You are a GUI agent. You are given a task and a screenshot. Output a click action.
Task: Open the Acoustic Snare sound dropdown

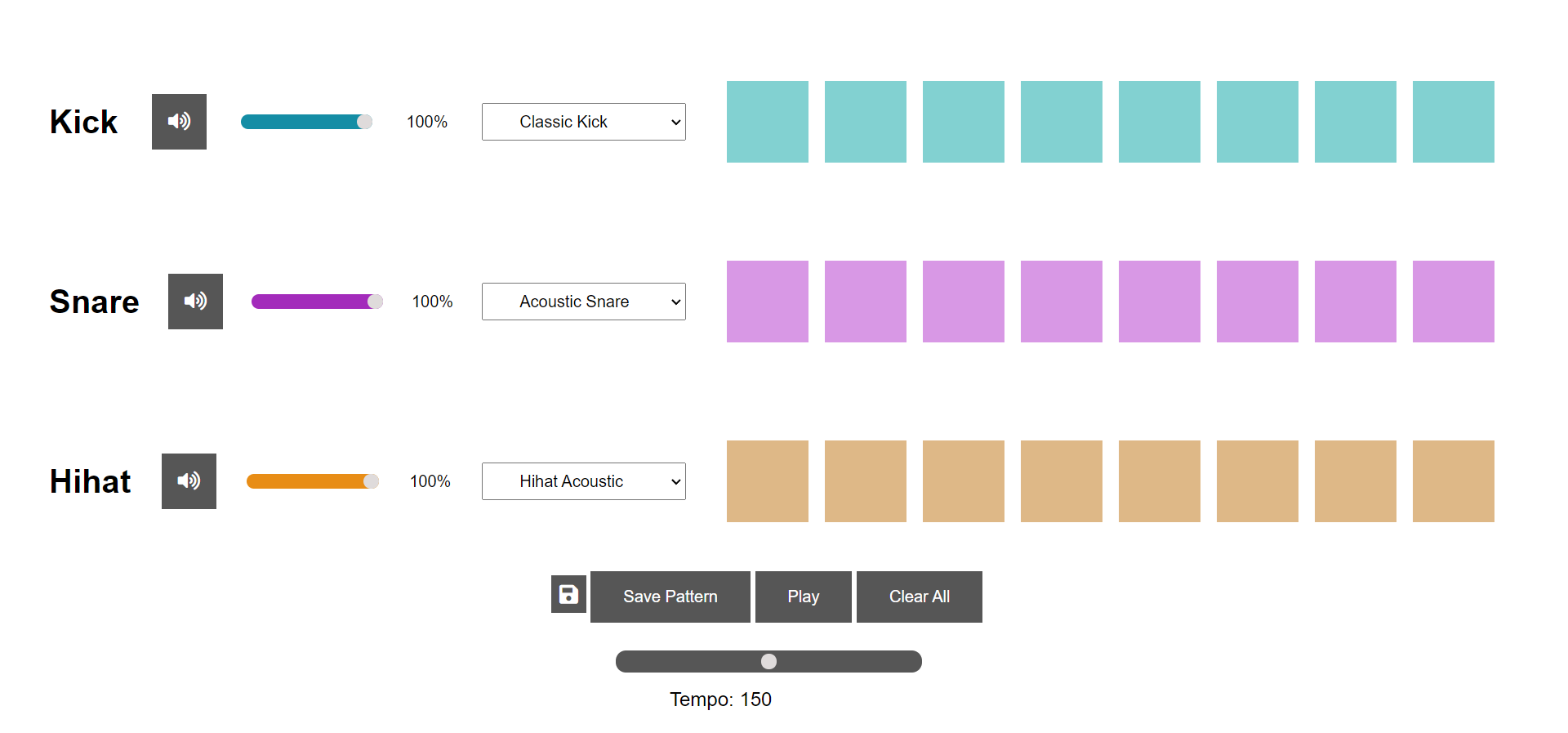pos(584,302)
